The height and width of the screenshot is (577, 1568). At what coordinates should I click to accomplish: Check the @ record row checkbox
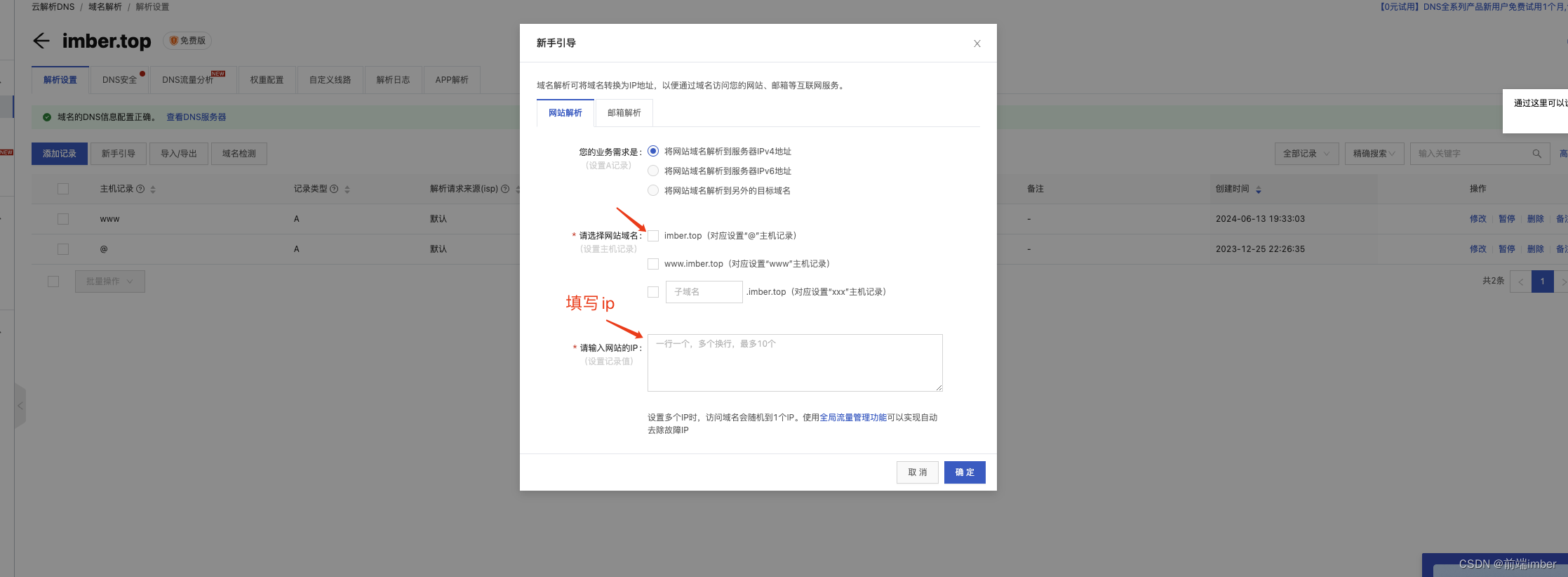coord(63,249)
